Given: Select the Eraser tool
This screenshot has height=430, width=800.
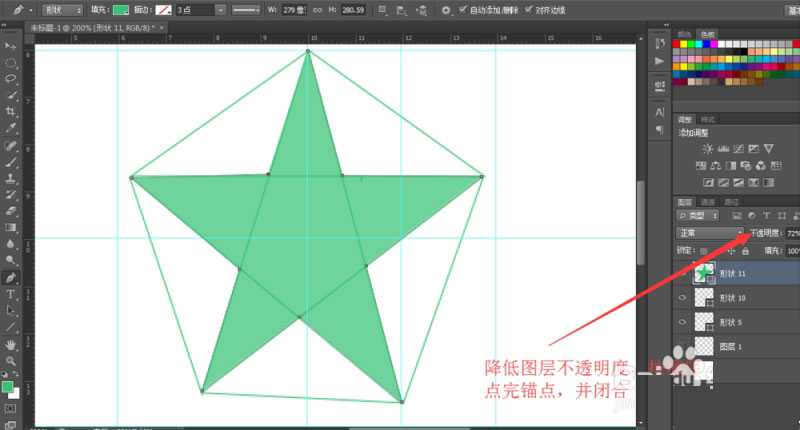Looking at the screenshot, I should pos(10,210).
